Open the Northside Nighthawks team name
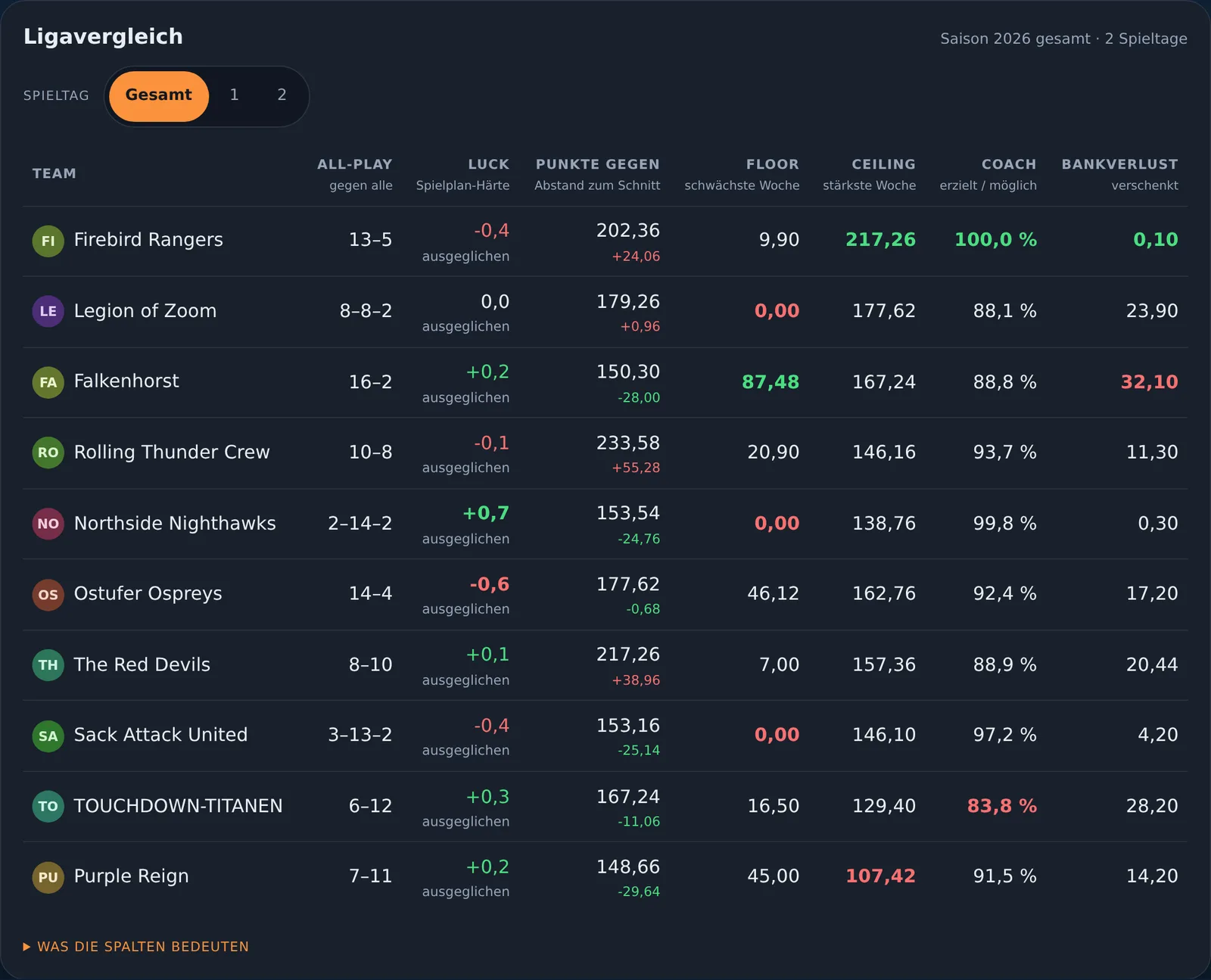The image size is (1211, 980). (x=175, y=524)
